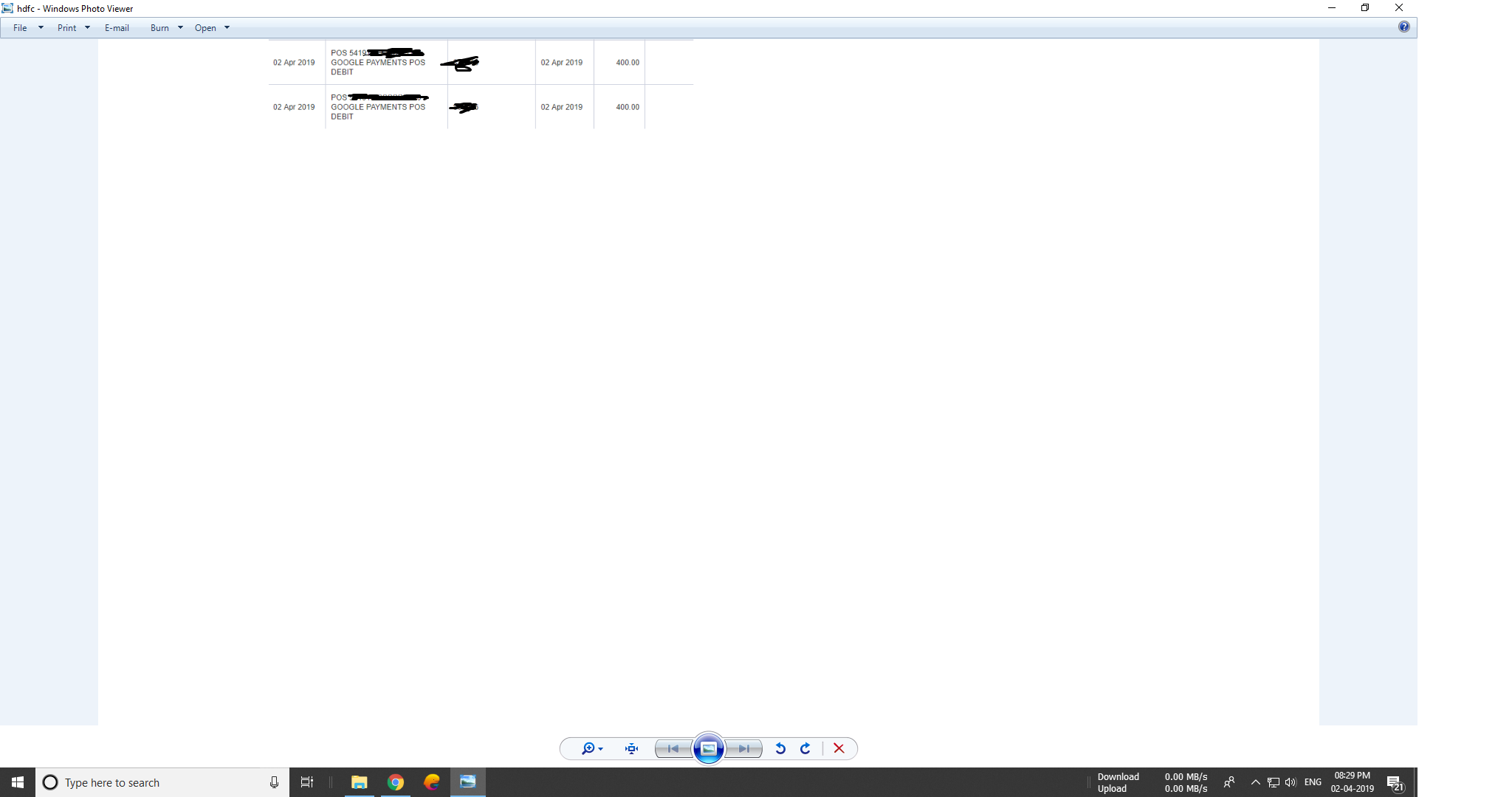This screenshot has height=797, width=1512.
Task: Open the People icon in tray
Action: (1229, 782)
